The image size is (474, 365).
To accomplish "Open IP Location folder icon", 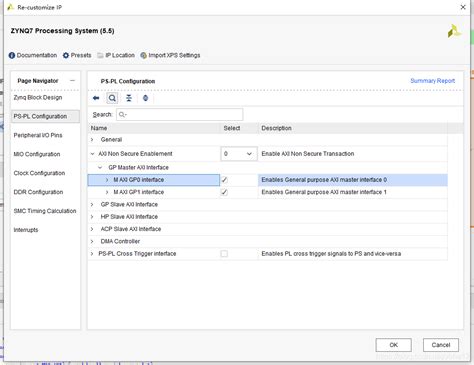I will click(100, 55).
